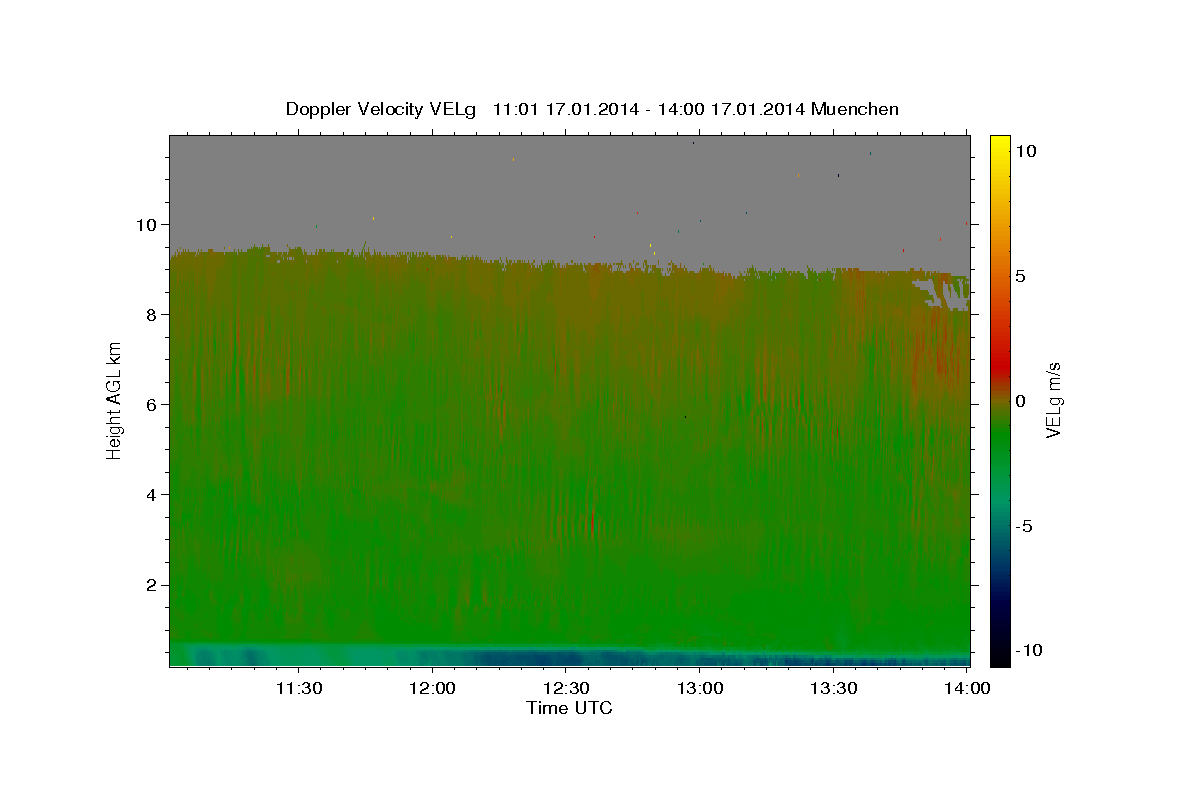The image size is (1200, 800).
Task: Click the "VELg m/s" colorbar label
Action: click(x=1053, y=401)
